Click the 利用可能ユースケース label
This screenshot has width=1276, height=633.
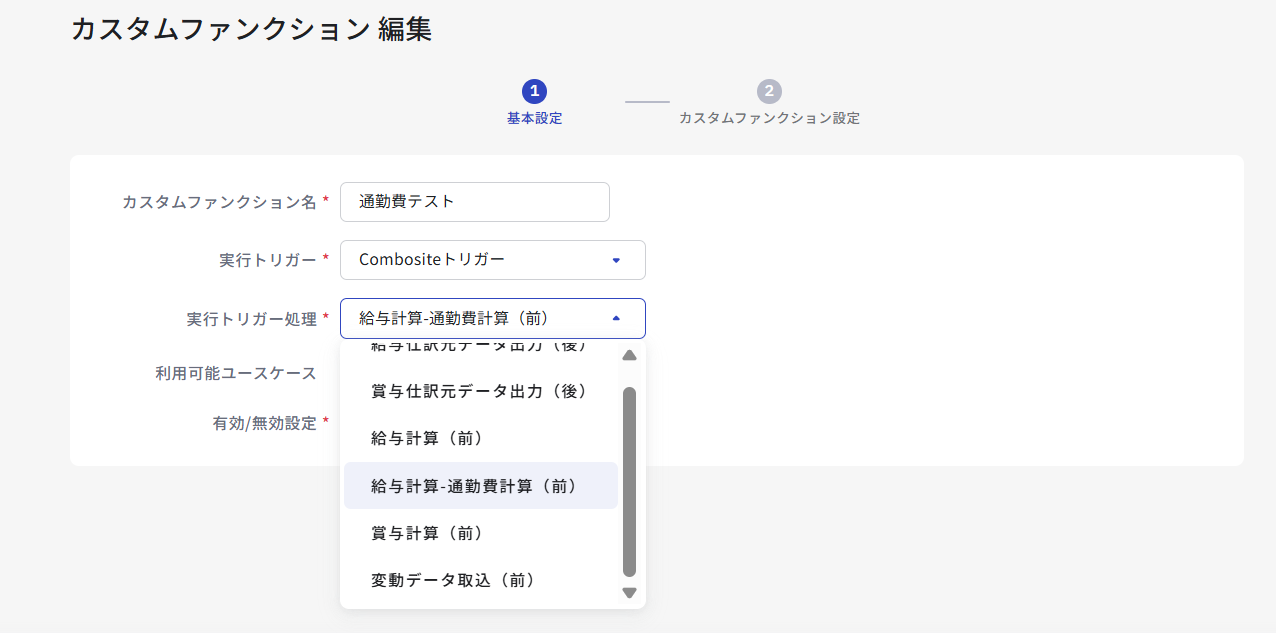(236, 373)
